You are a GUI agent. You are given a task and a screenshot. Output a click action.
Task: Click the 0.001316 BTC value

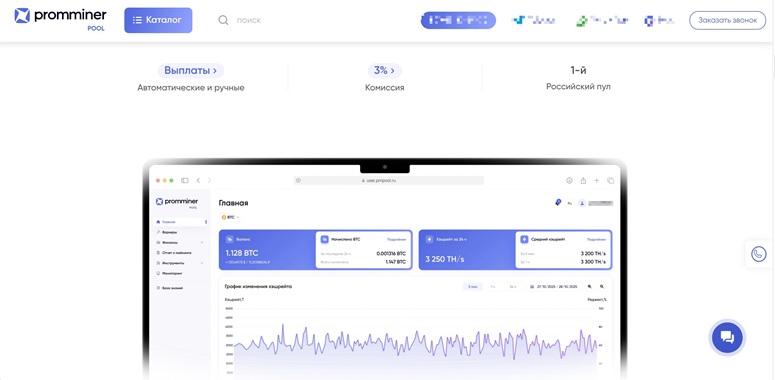tap(391, 253)
